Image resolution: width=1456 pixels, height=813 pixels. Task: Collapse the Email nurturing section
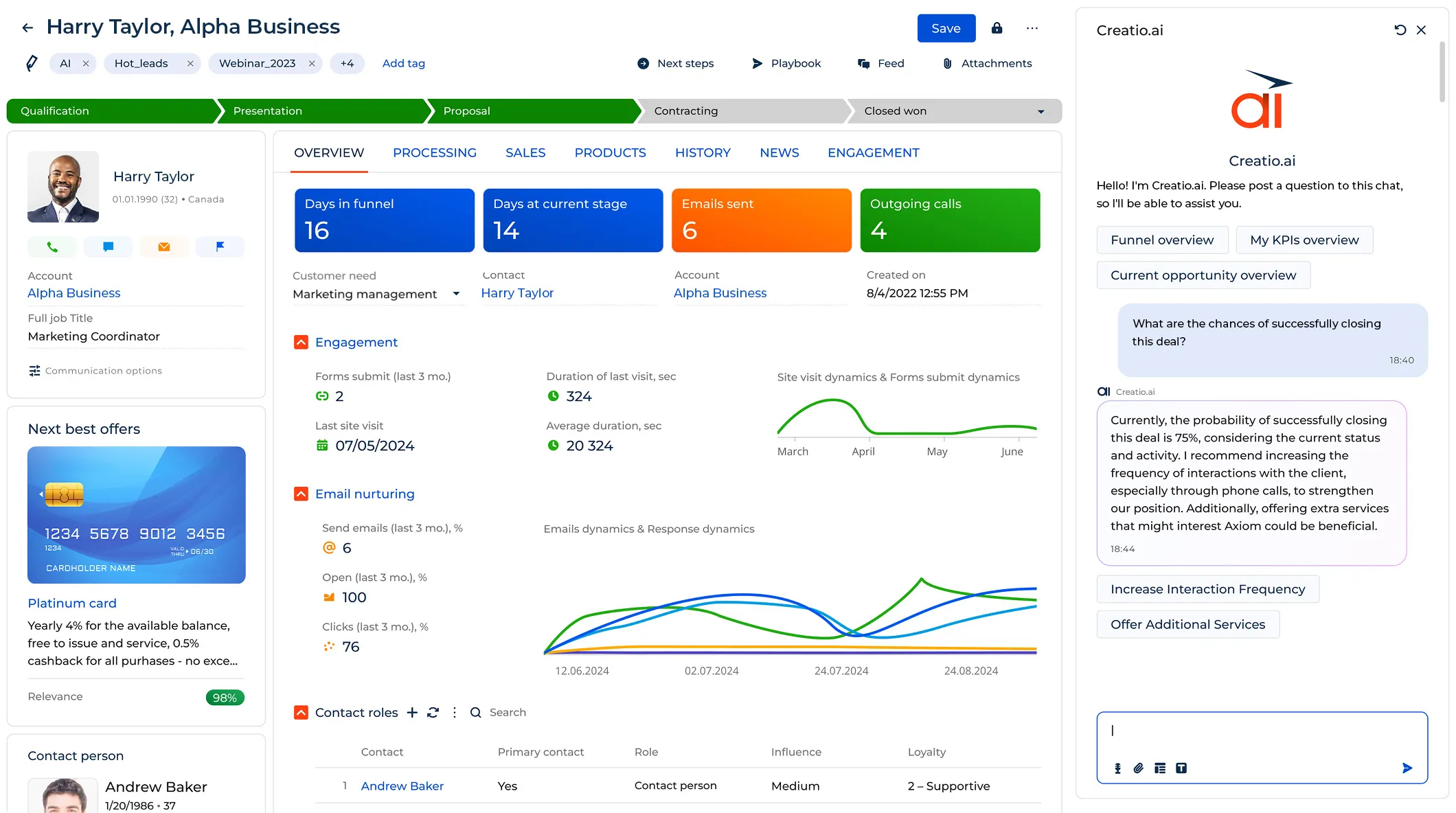[301, 494]
